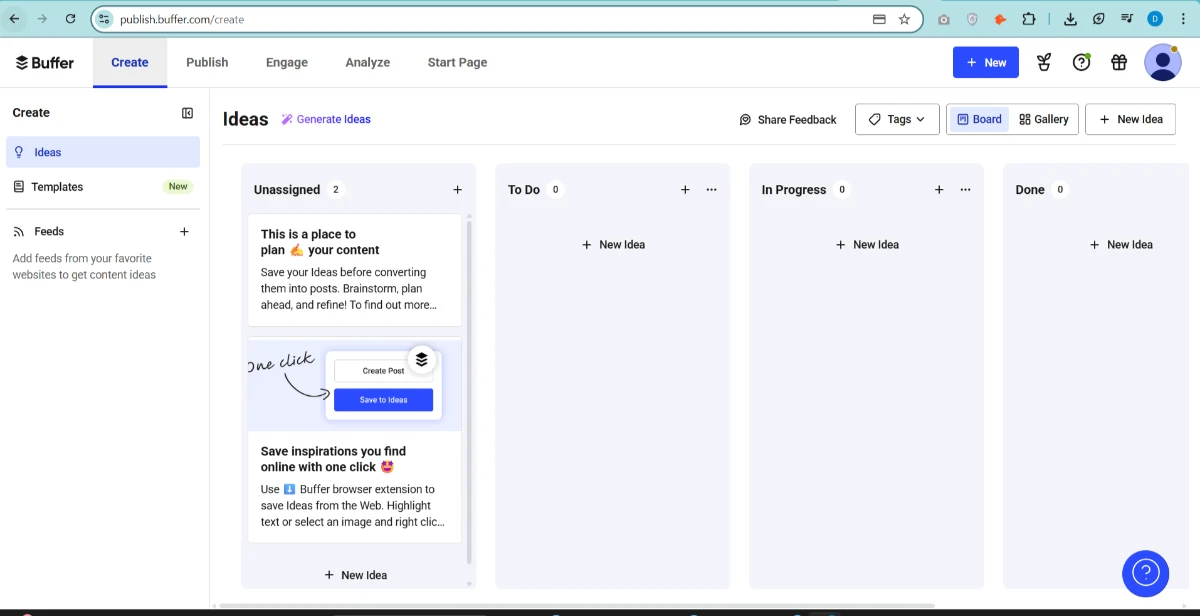Switch to Board view

click(979, 119)
